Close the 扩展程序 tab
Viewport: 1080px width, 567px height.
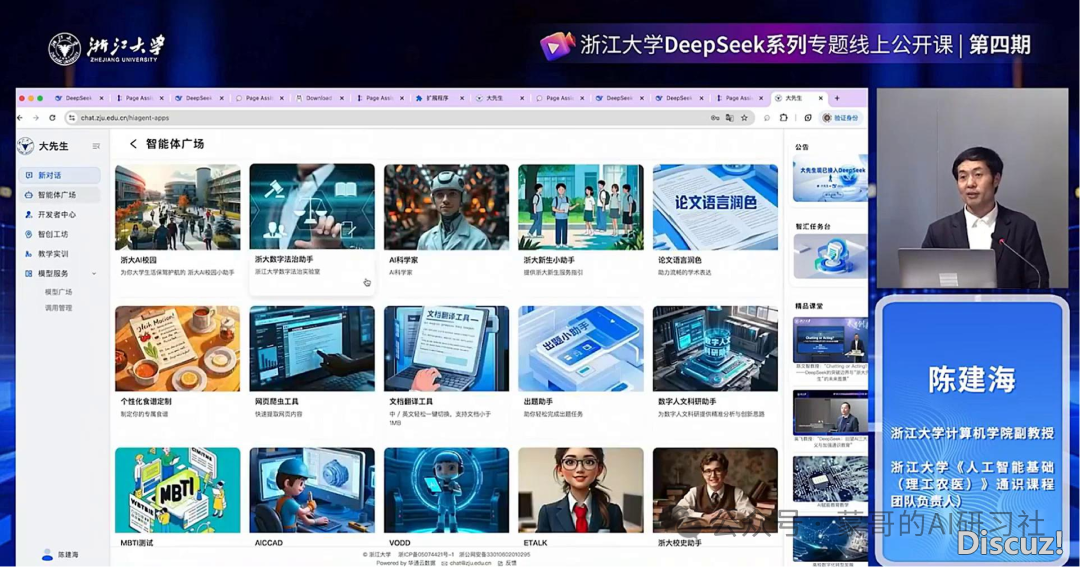coord(461,99)
